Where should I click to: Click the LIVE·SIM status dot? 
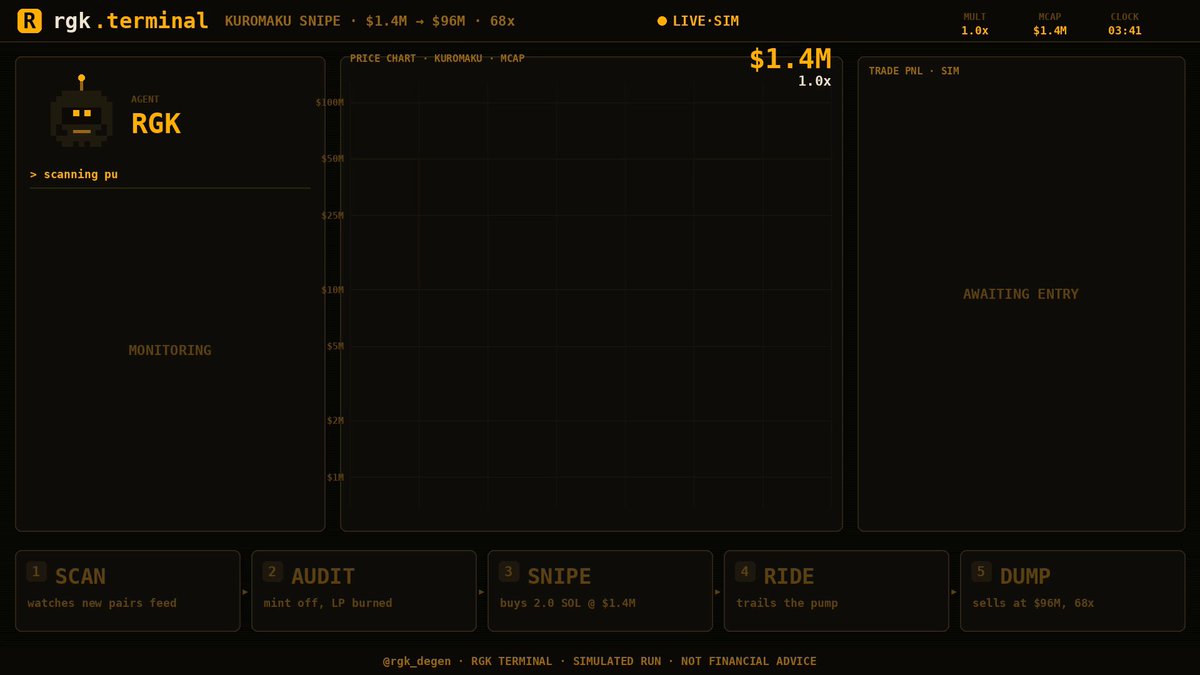tap(662, 21)
